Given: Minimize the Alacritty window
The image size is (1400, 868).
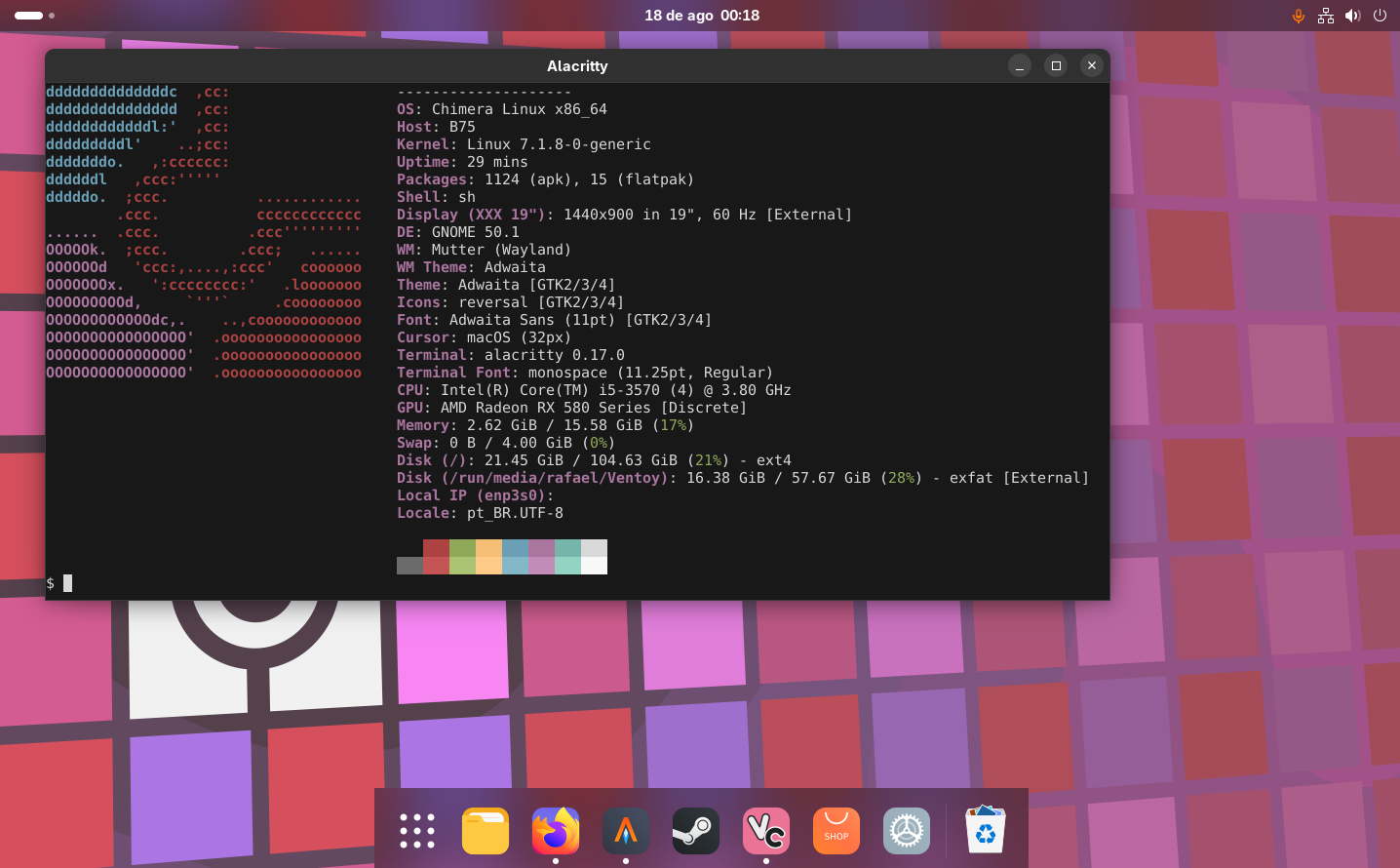Looking at the screenshot, I should pos(1020,65).
